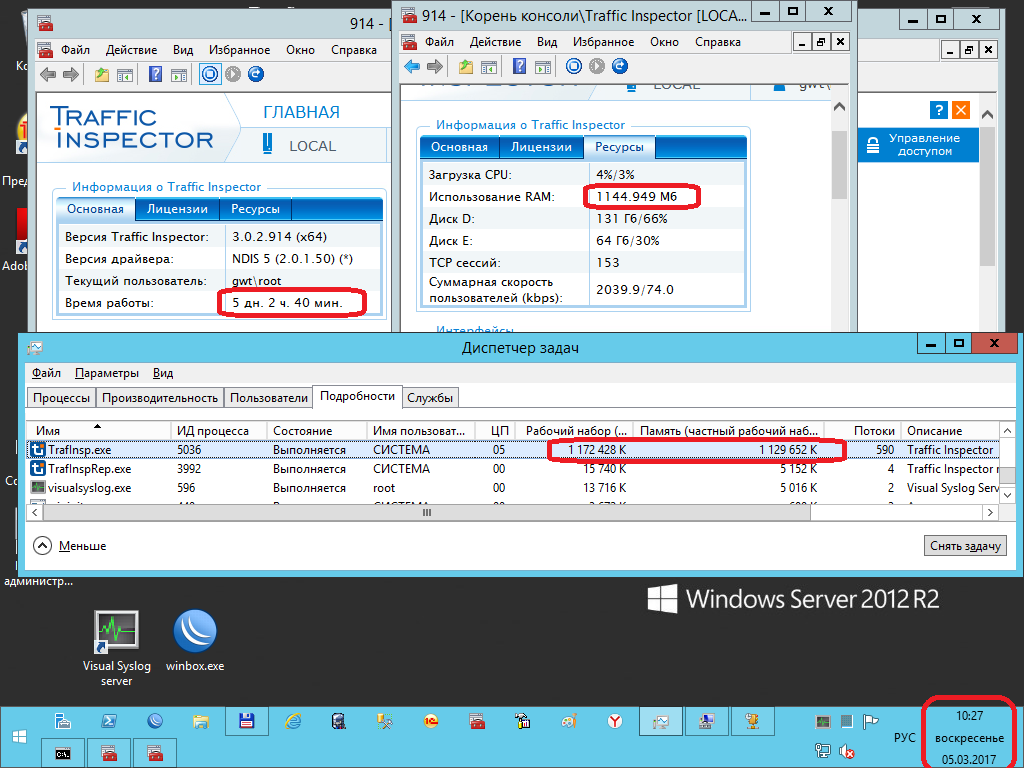Toggle console tree icon in front console toolbar
The width and height of the screenshot is (1024, 768).
point(488,66)
